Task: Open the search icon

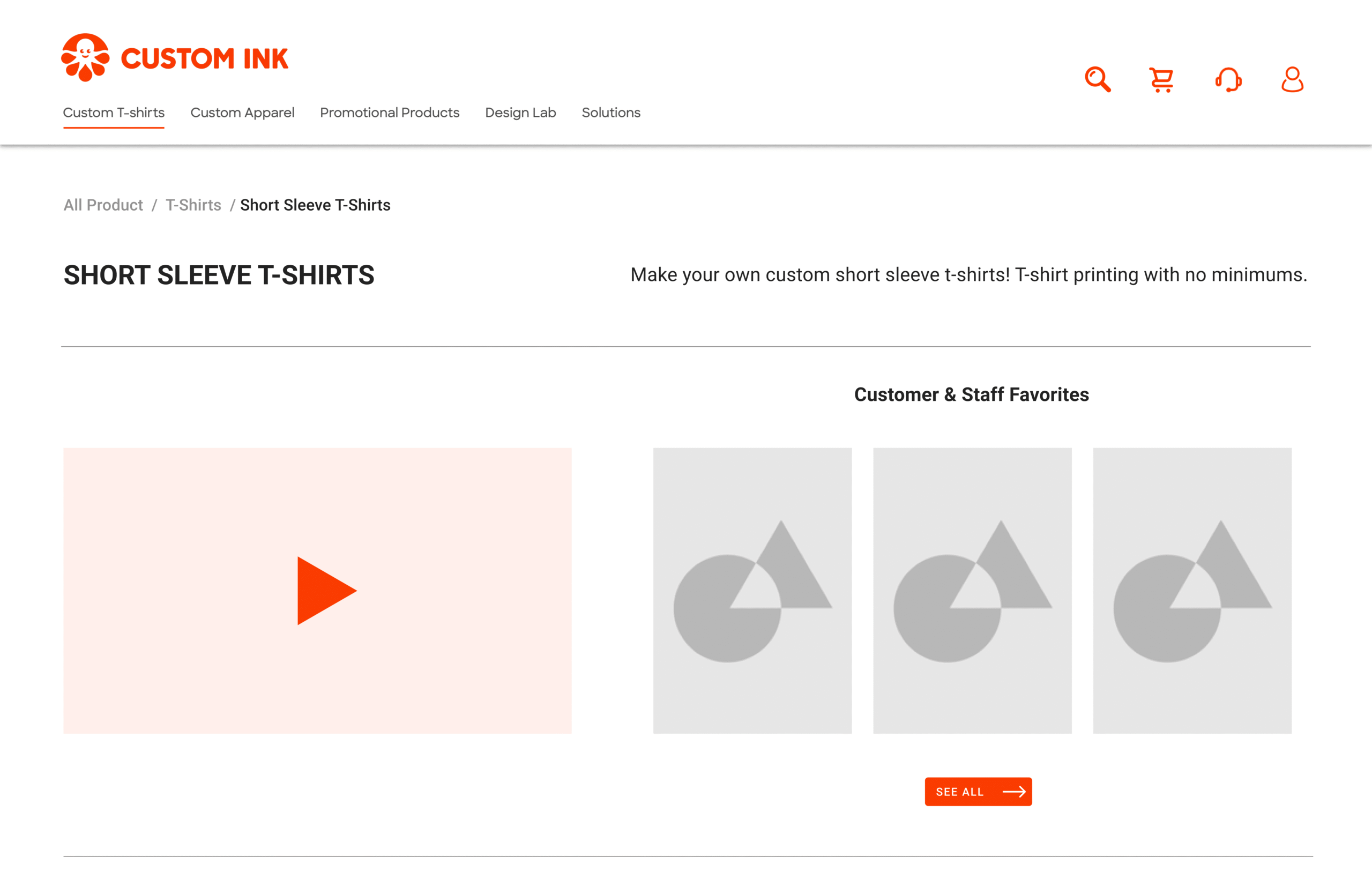Action: tap(1098, 79)
